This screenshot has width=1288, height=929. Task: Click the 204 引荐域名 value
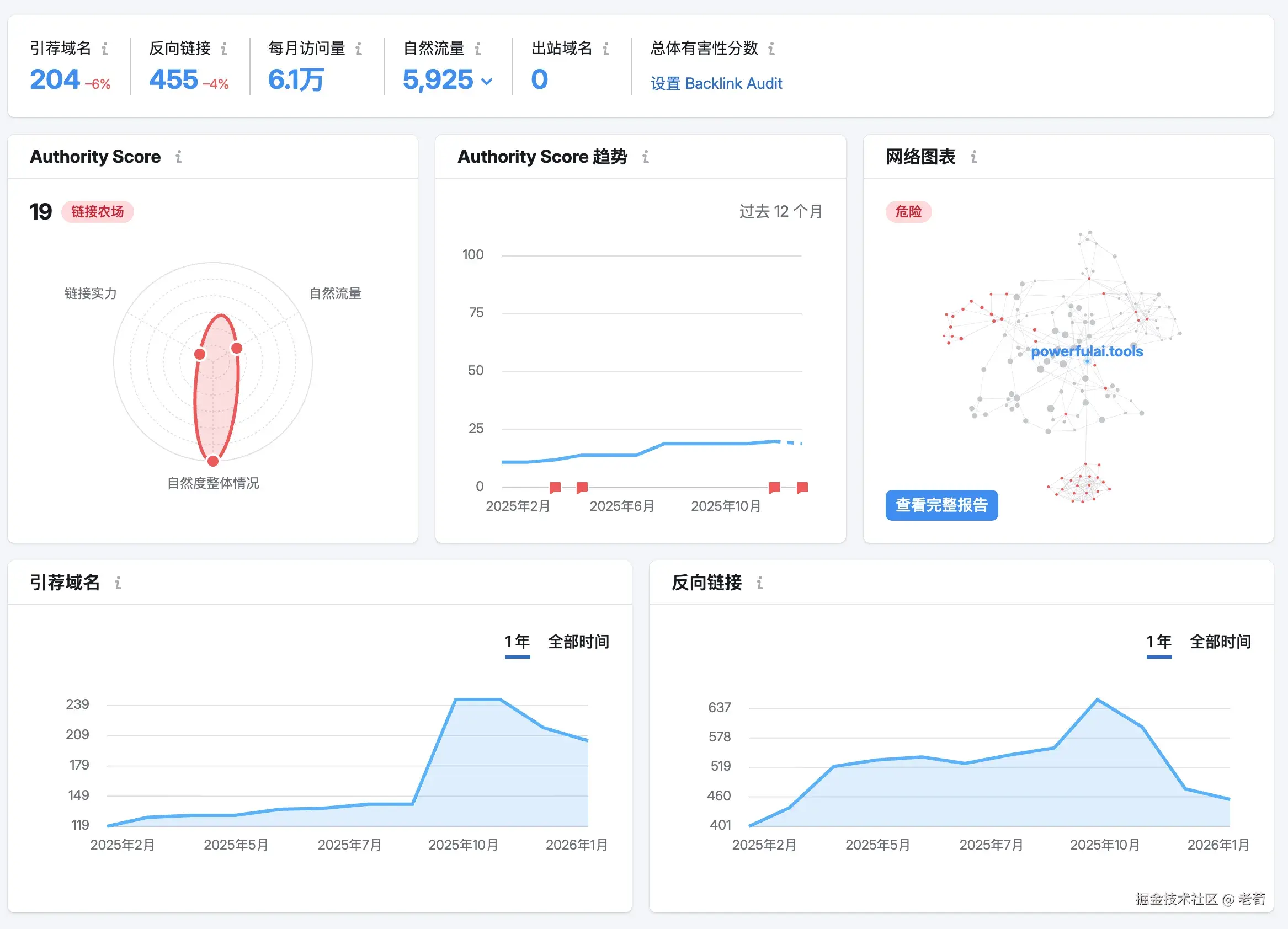point(55,79)
